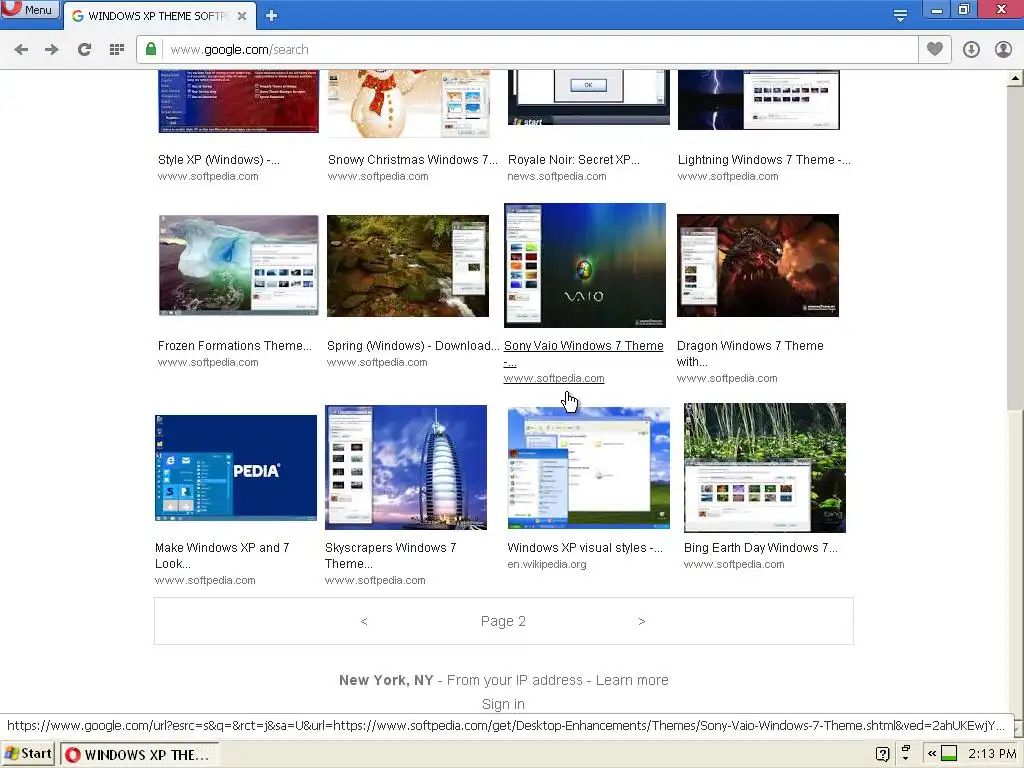Click Frozen Formations Theme title link
This screenshot has width=1024, height=768.
coord(234,346)
